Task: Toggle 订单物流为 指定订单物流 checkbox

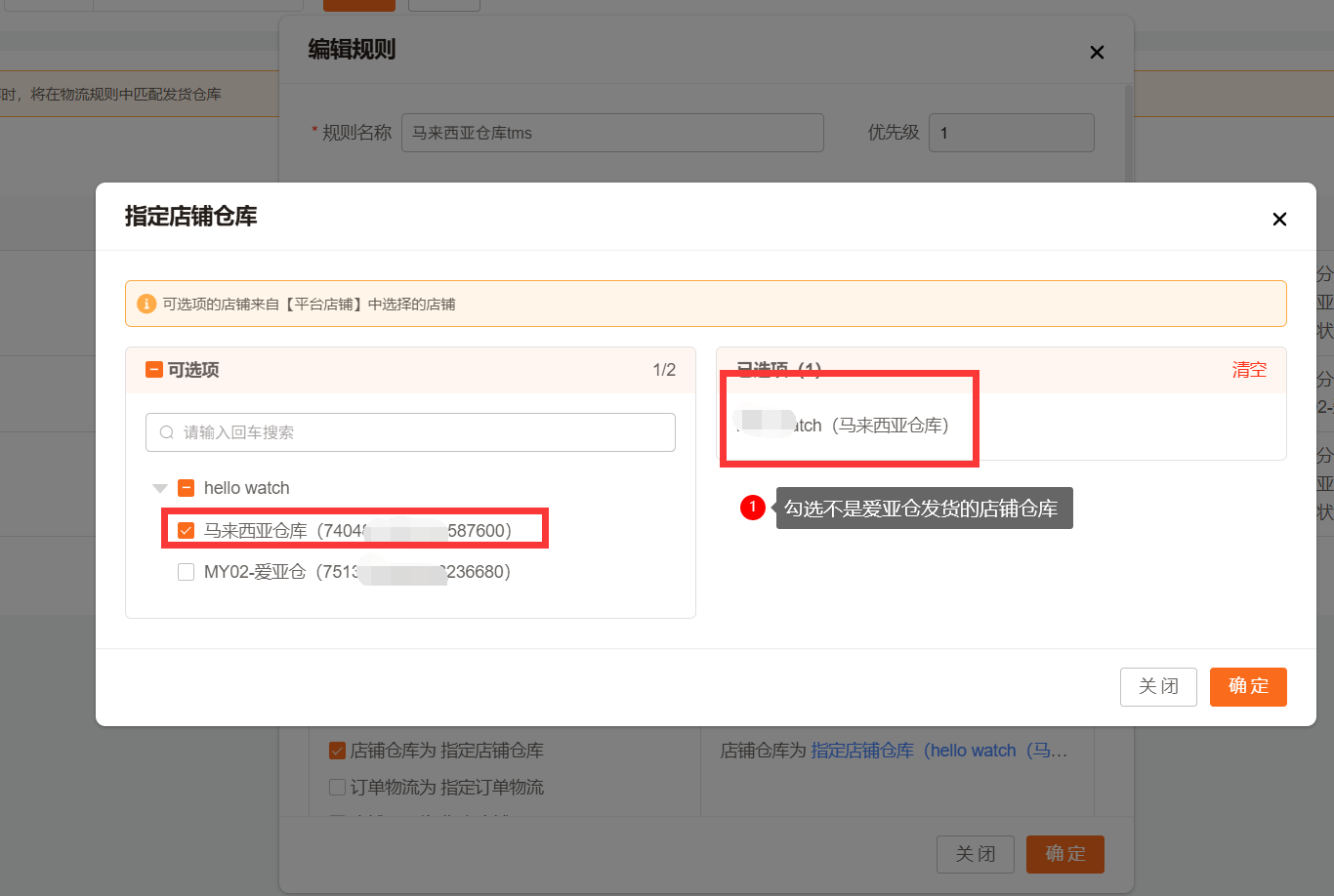Action: coord(338,788)
